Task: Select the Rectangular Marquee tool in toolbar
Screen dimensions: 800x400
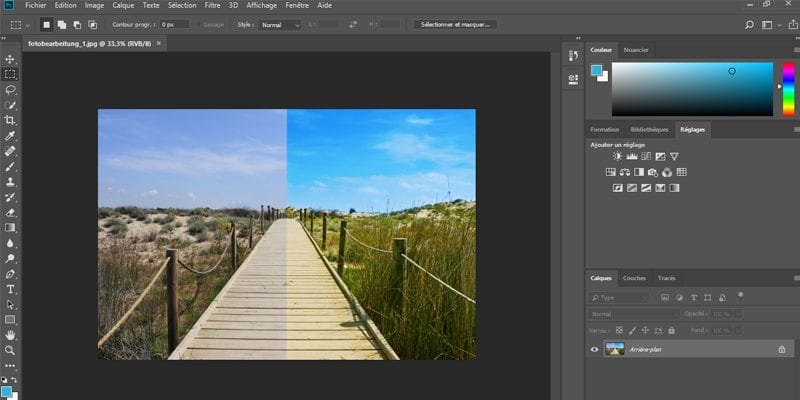Action: click(x=10, y=74)
